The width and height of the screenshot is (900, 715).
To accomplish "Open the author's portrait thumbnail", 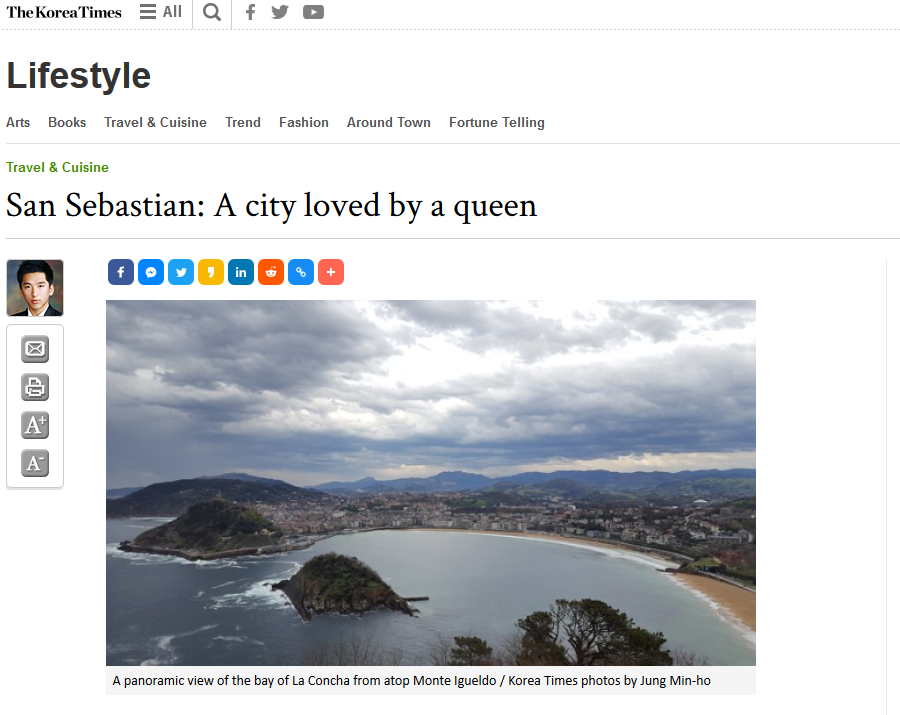I will [x=35, y=288].
